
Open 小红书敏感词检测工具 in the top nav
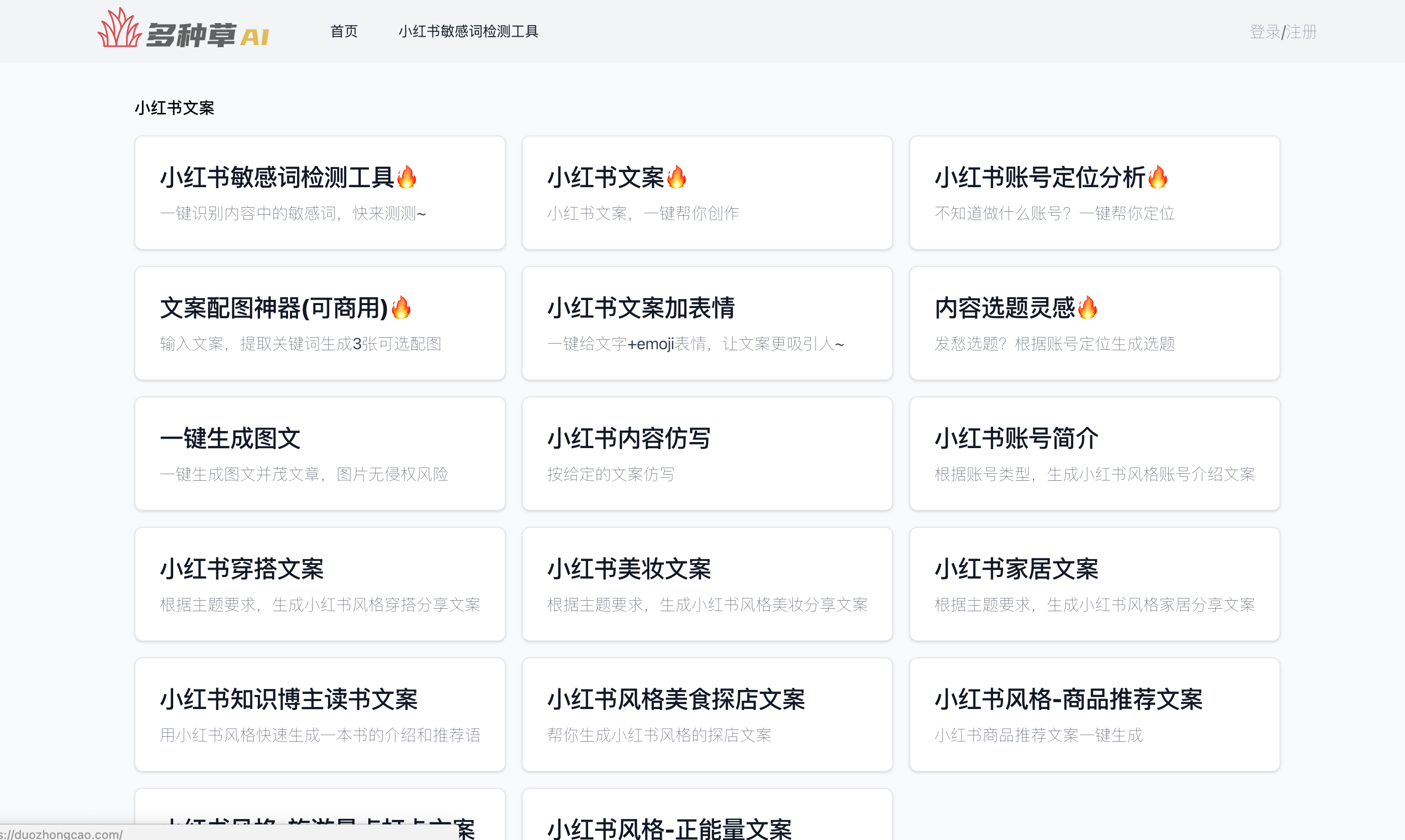coord(468,31)
